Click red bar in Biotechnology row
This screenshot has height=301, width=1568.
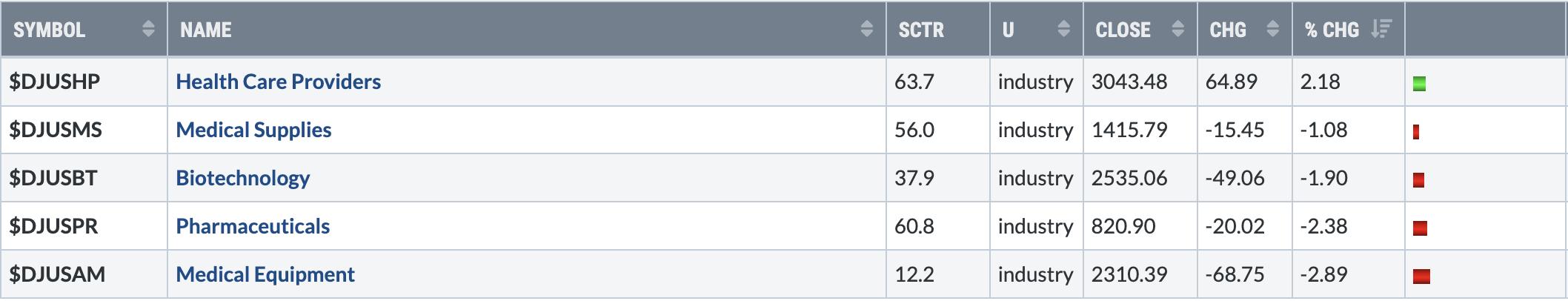click(1418, 180)
